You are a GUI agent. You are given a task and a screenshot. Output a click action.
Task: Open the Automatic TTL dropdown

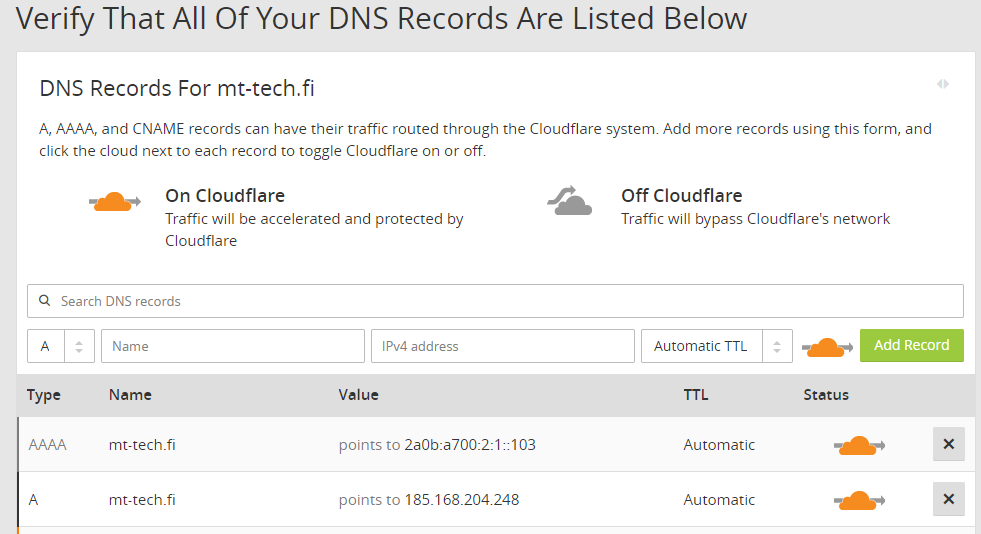(x=716, y=346)
